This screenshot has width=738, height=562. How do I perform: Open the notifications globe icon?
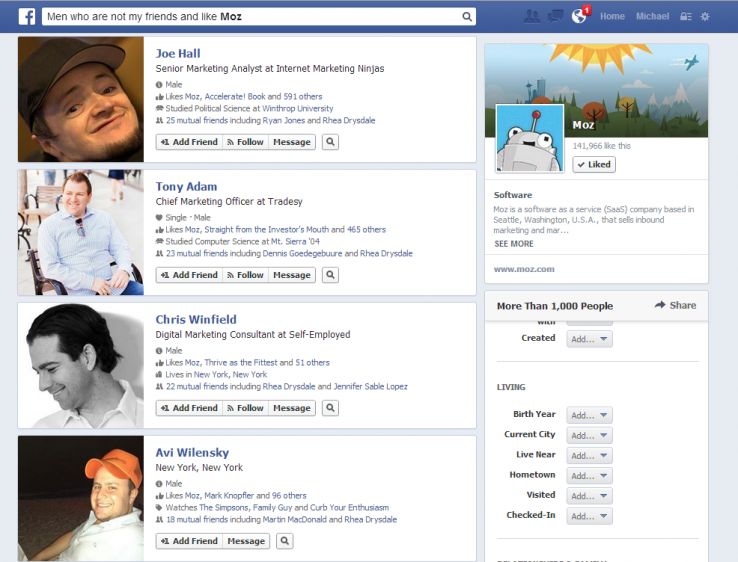579,16
